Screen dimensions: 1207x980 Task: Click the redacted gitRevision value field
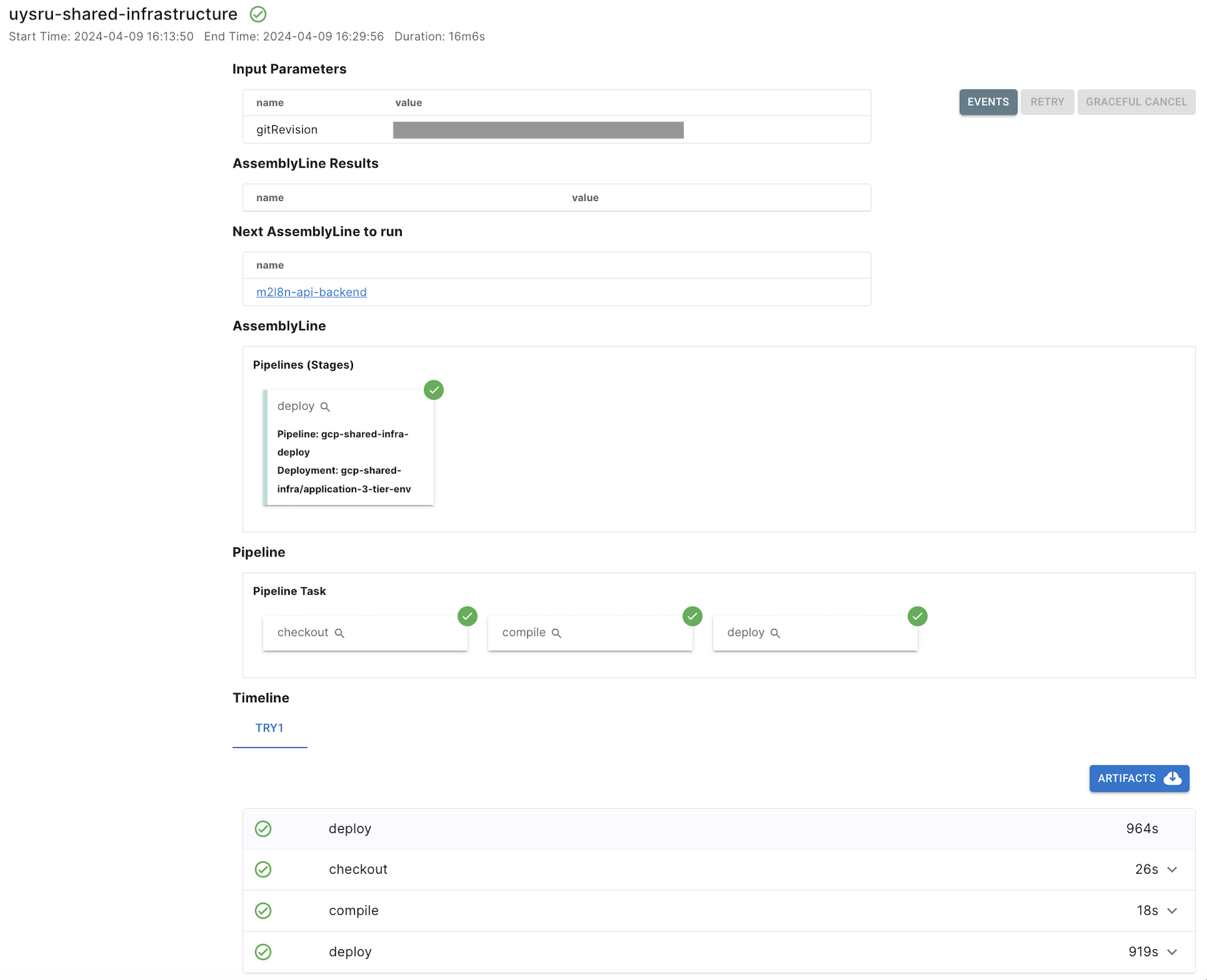pyautogui.click(x=538, y=130)
